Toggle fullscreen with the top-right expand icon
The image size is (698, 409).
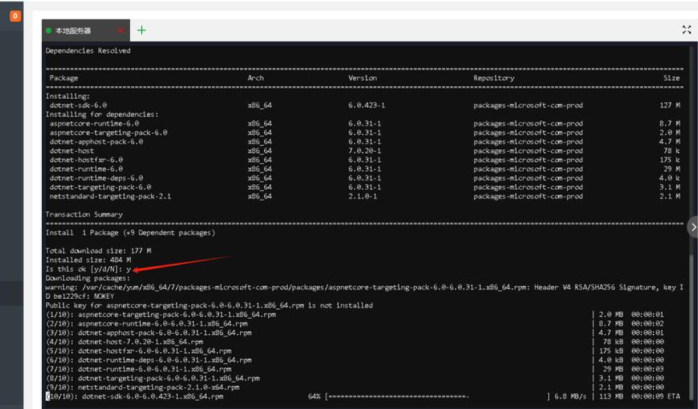[x=686, y=30]
